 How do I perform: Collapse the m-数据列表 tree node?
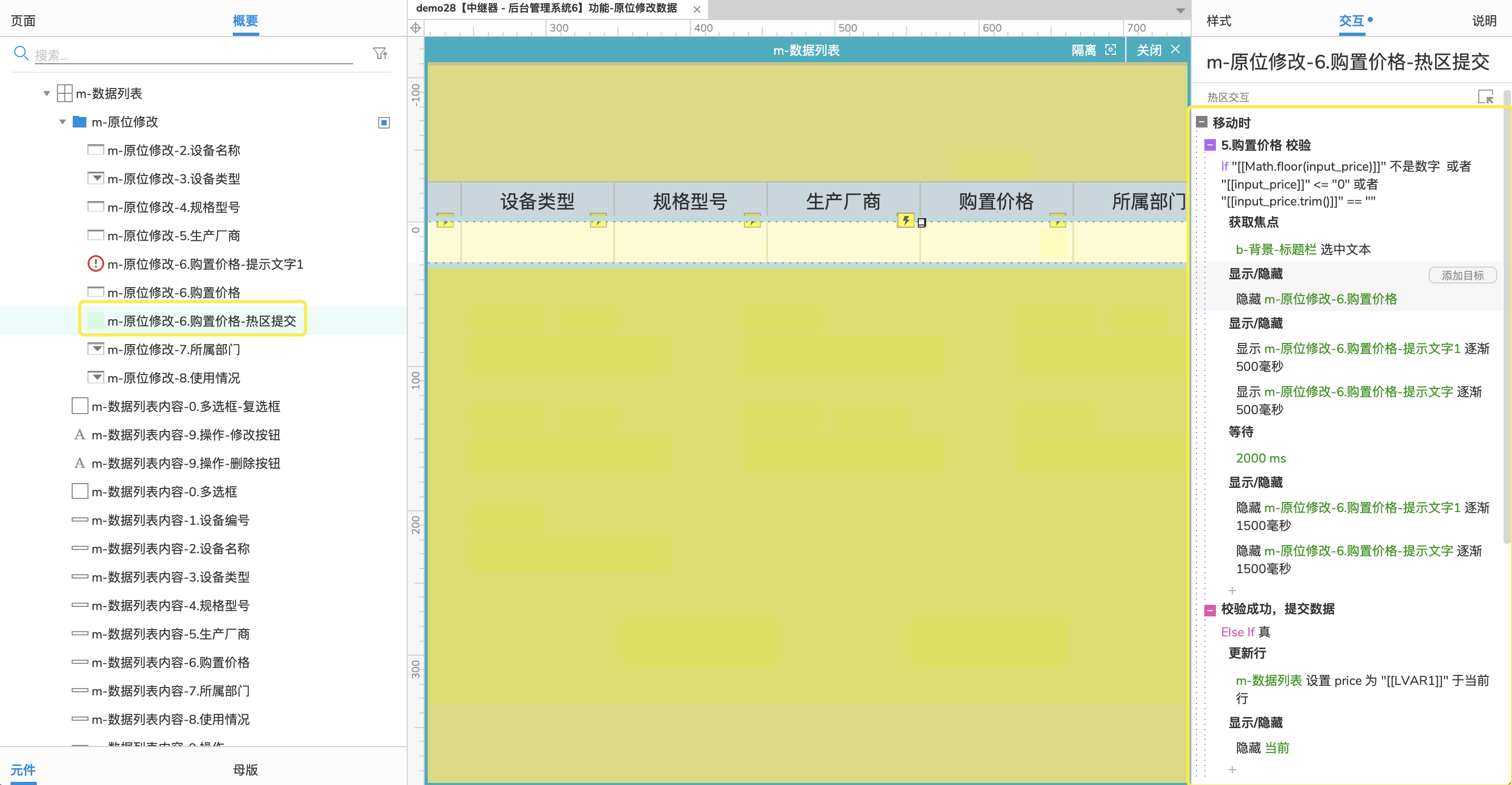[46, 93]
